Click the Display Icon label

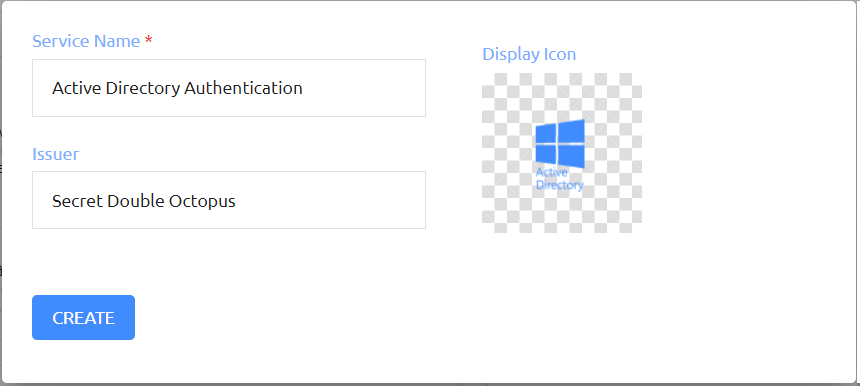pos(529,54)
